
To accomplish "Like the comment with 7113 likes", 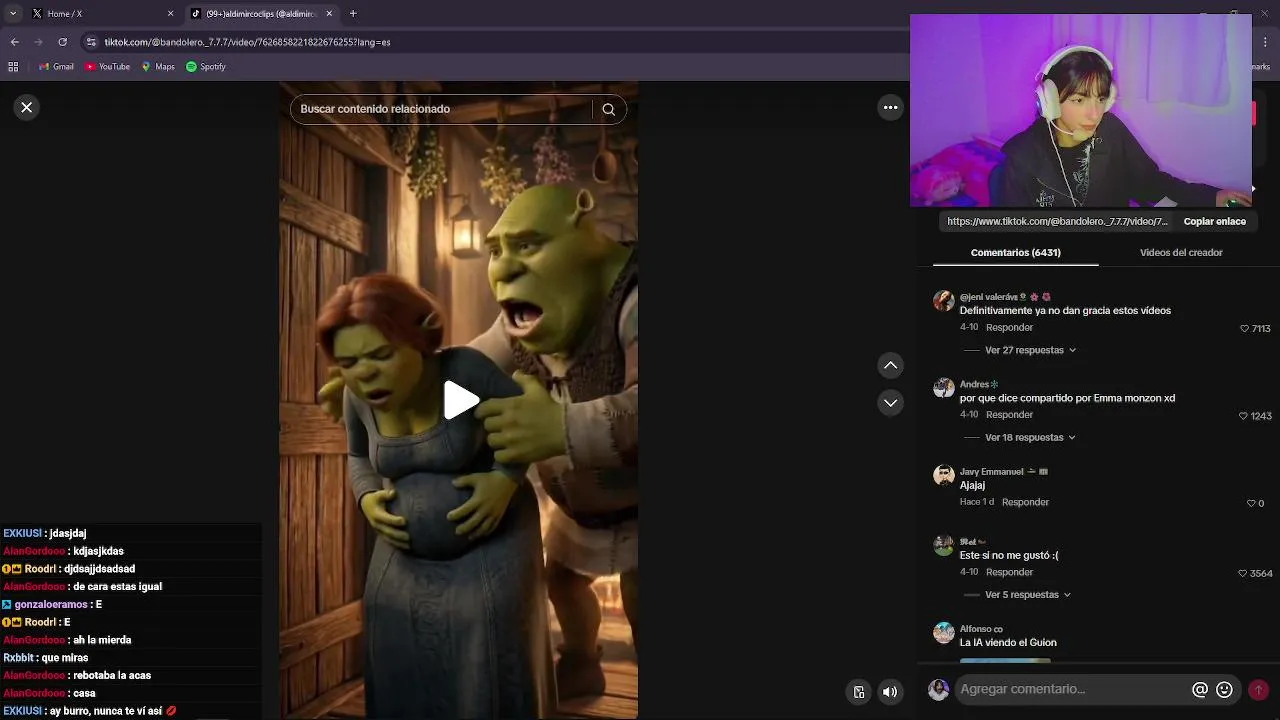I will 1245,328.
